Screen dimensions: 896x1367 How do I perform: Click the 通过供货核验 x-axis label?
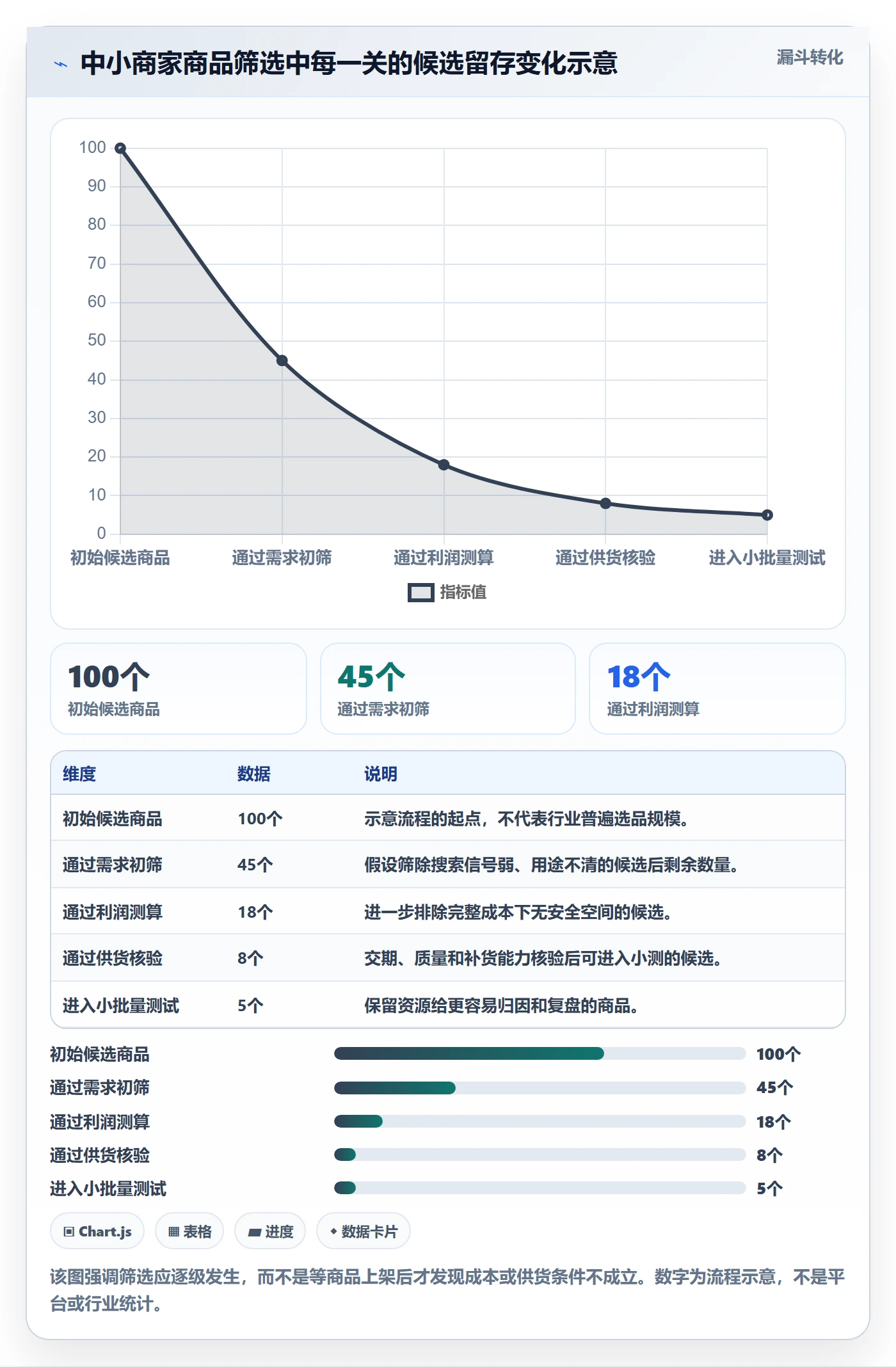coord(605,557)
